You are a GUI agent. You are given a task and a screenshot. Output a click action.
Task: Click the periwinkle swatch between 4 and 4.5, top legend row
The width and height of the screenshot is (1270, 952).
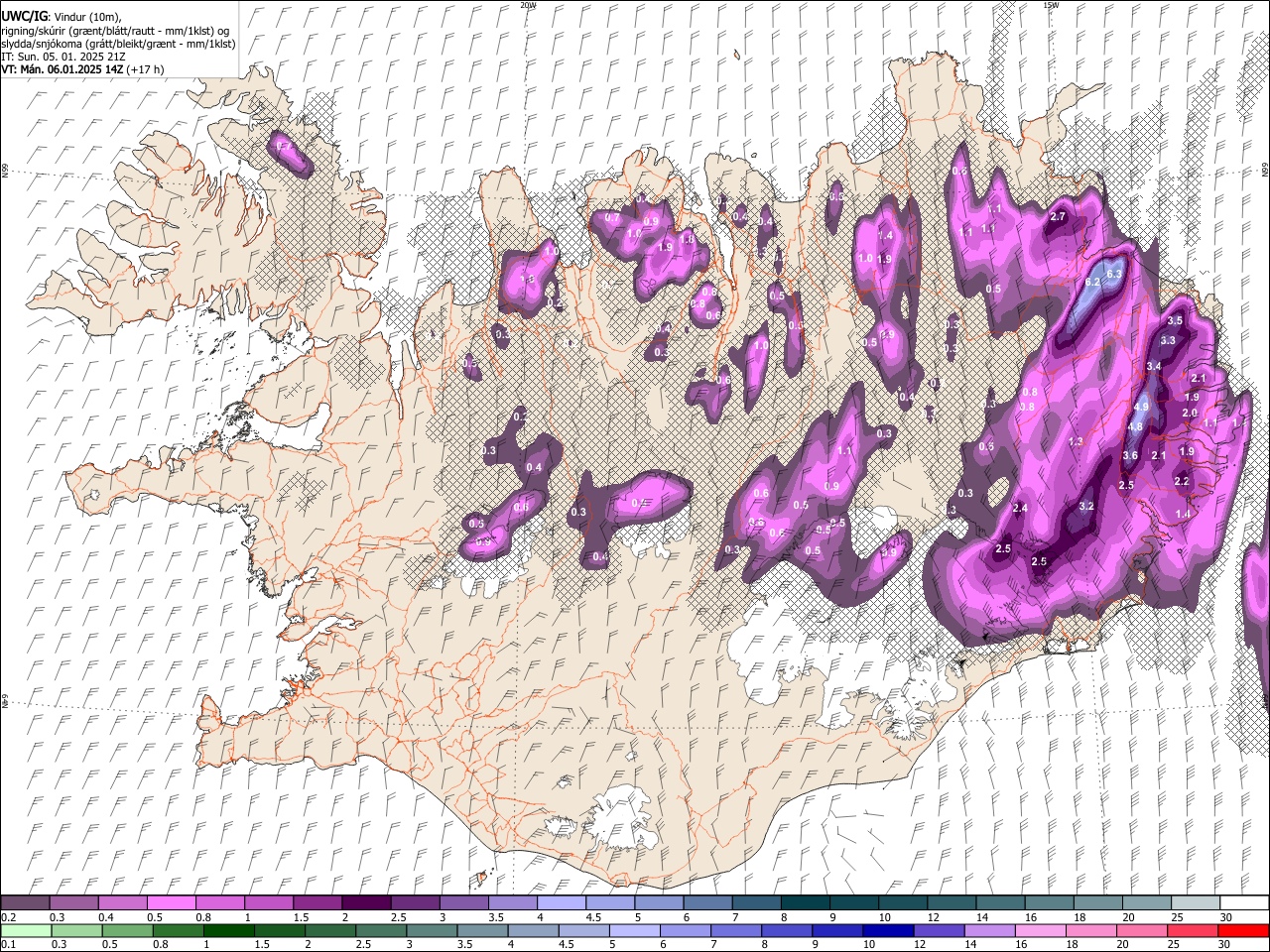click(561, 903)
